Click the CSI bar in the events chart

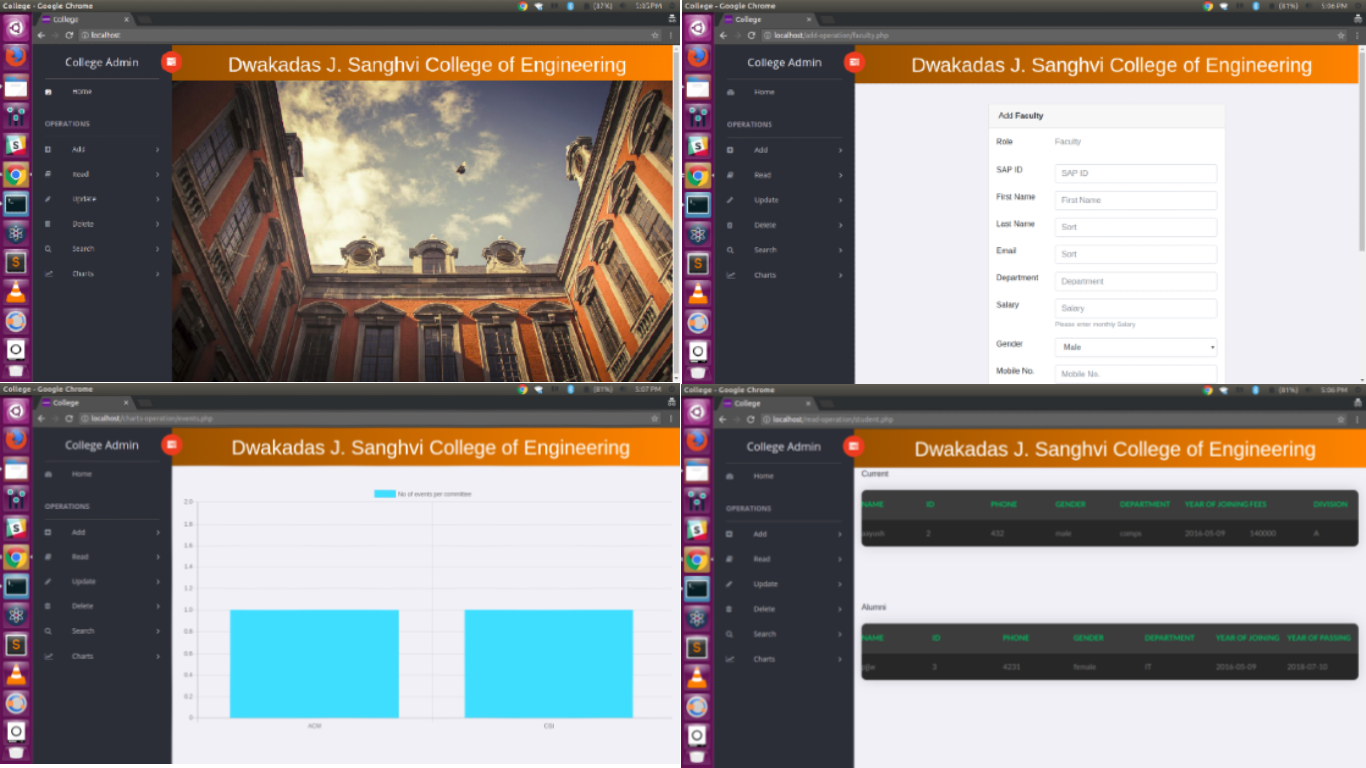(548, 663)
